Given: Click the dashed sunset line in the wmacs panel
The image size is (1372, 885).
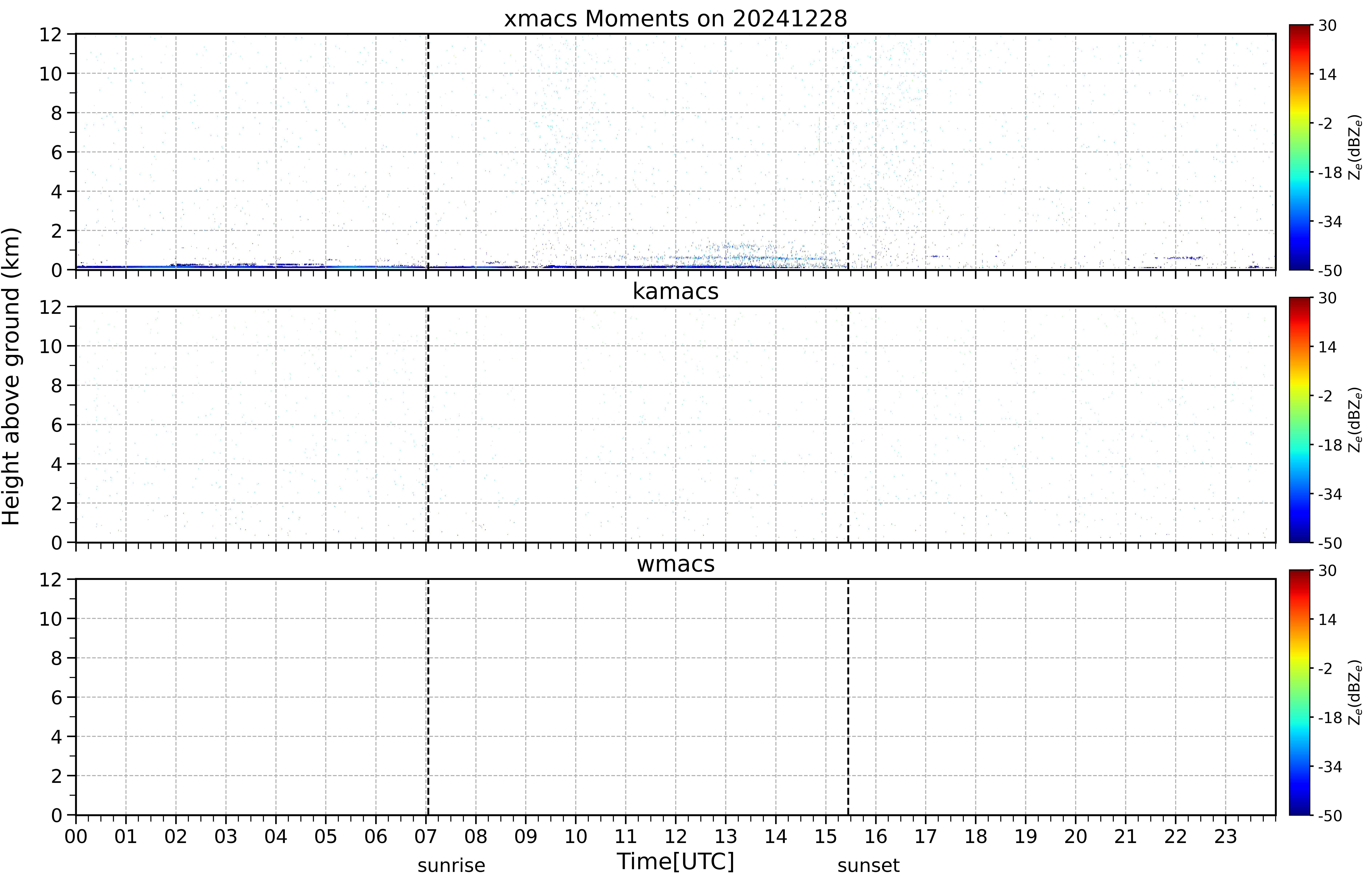Looking at the screenshot, I should point(848,697).
